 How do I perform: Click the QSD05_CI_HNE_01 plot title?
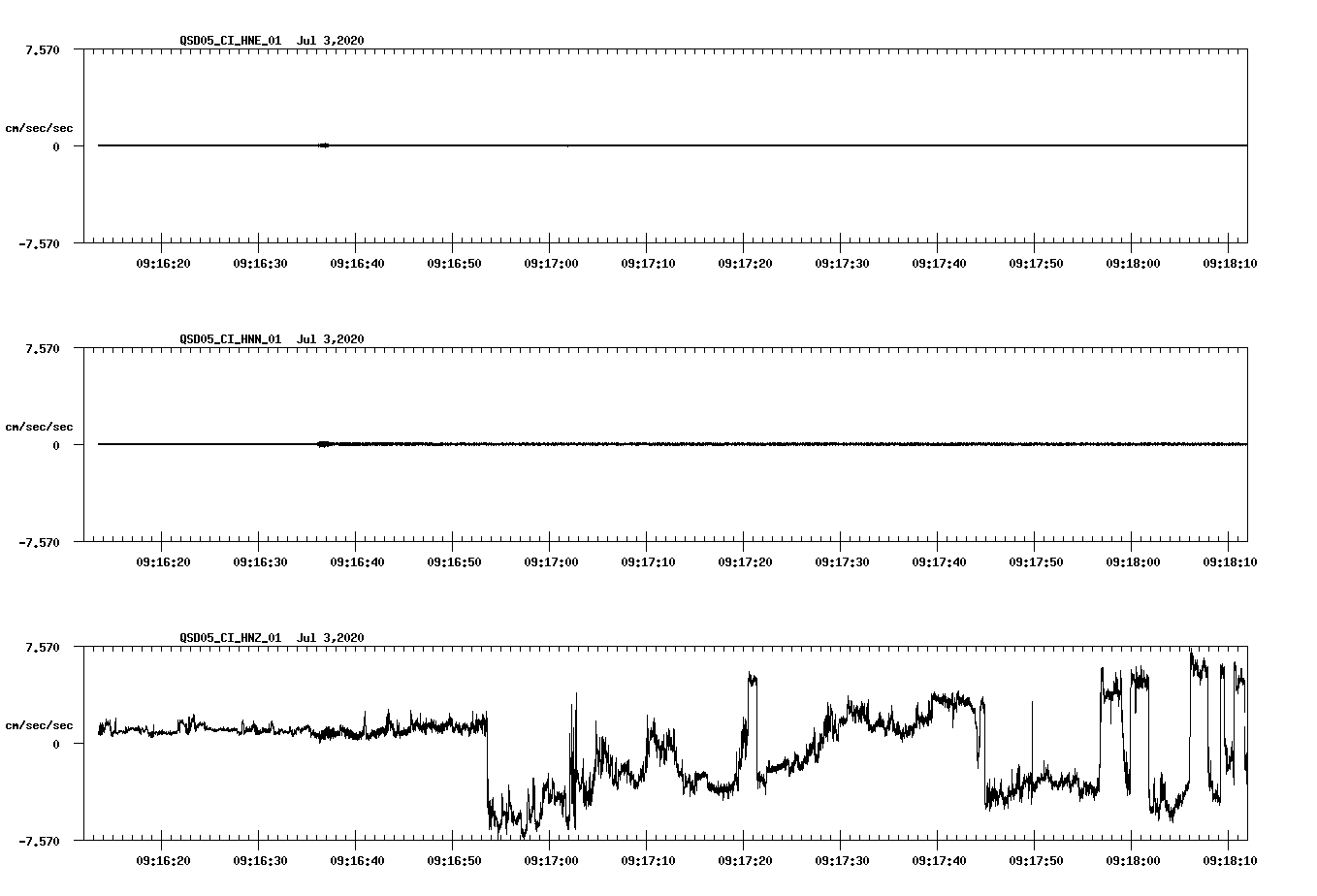pyautogui.click(x=272, y=40)
